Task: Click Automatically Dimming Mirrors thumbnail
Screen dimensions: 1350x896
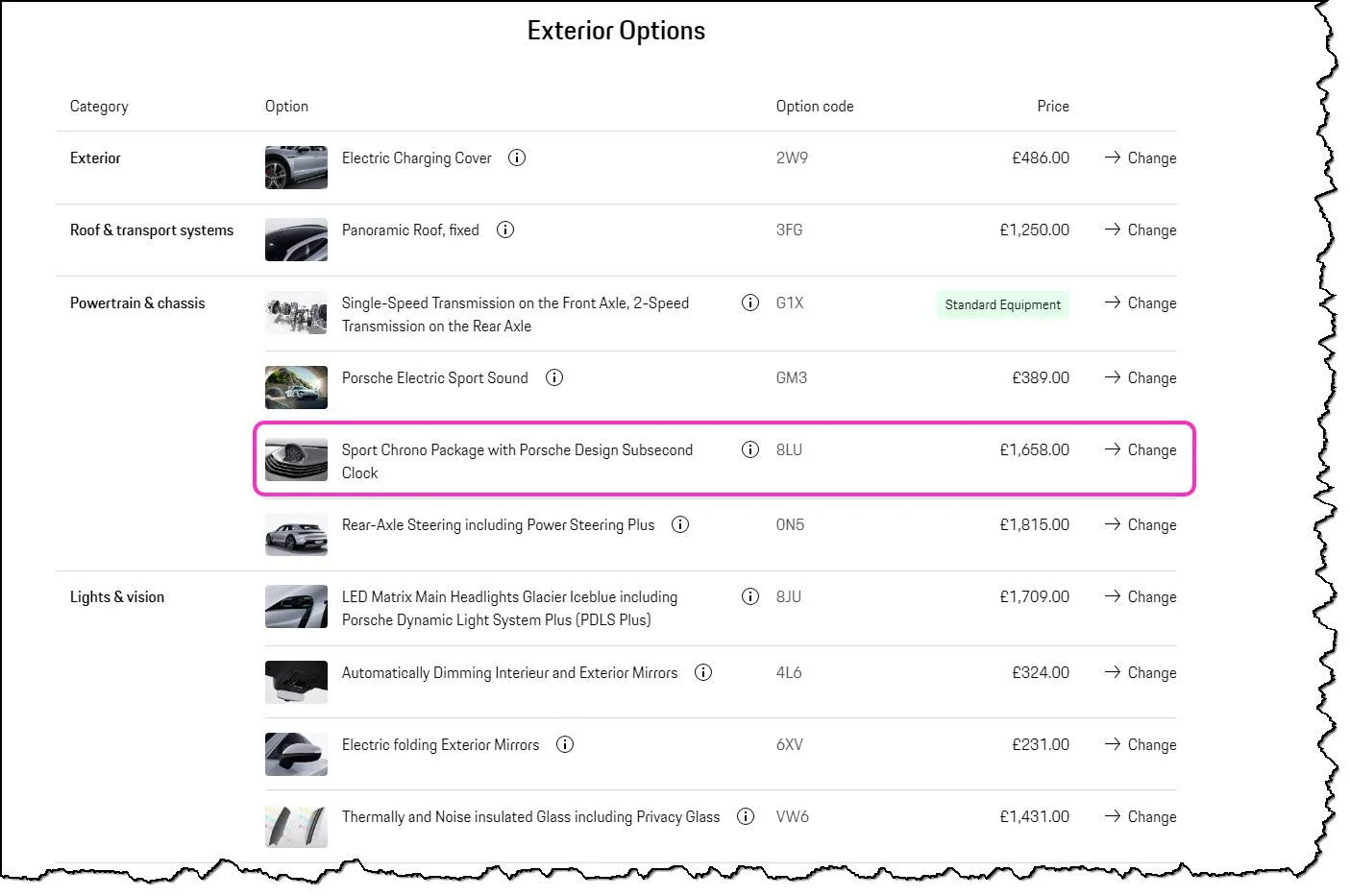Action: click(296, 682)
